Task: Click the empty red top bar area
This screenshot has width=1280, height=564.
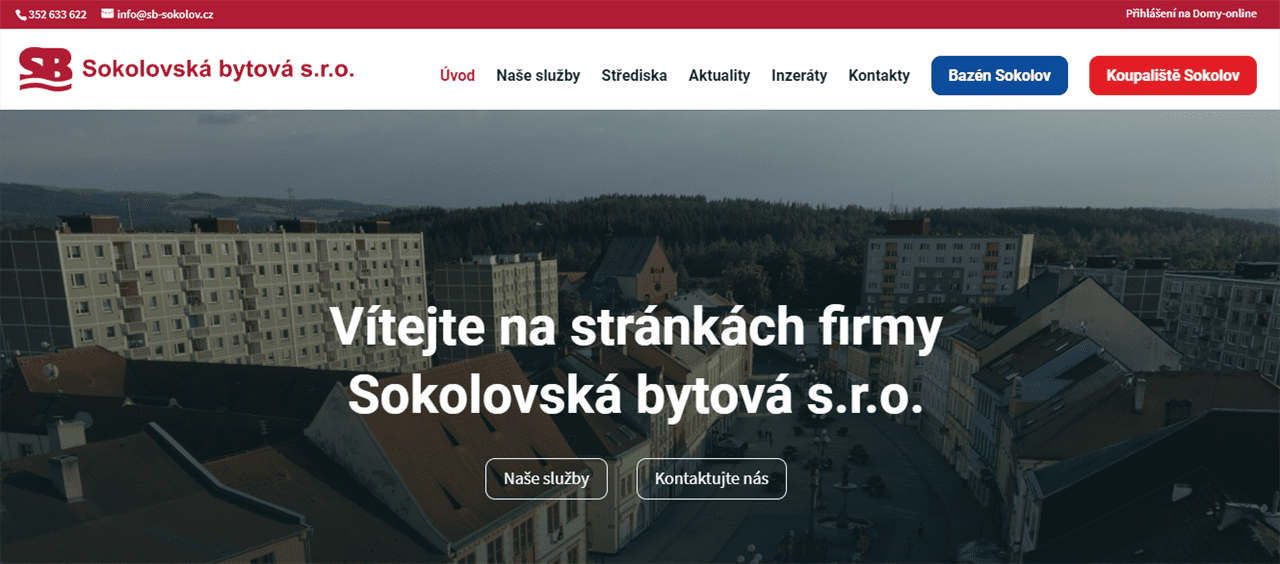Action: tap(670, 14)
